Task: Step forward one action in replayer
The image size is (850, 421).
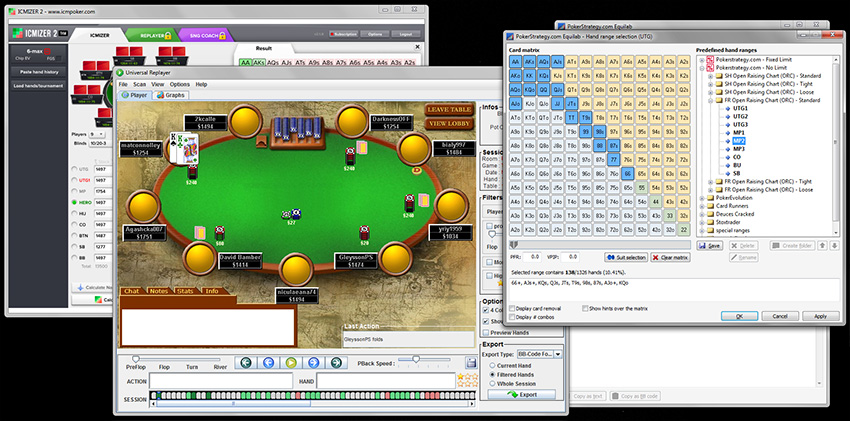Action: [313, 362]
